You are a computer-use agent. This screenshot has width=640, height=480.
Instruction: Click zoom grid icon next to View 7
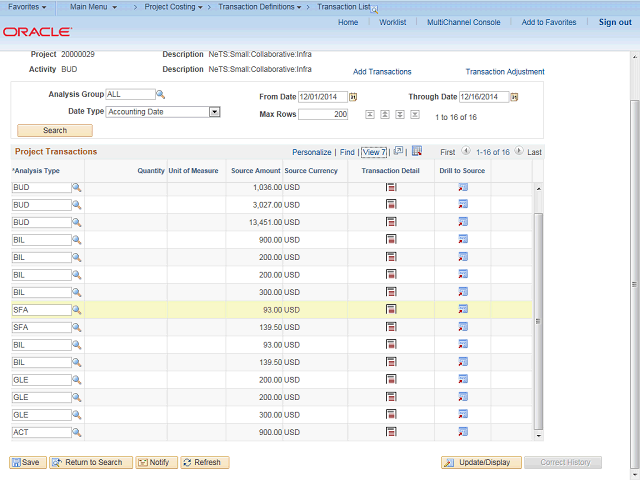pos(398,151)
